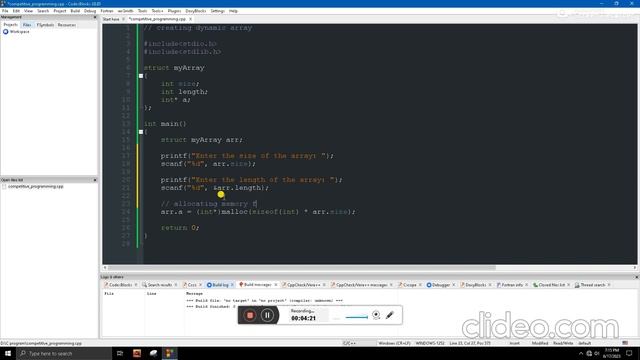
Task: Click the Read/Write status entry
Action: coord(563,343)
